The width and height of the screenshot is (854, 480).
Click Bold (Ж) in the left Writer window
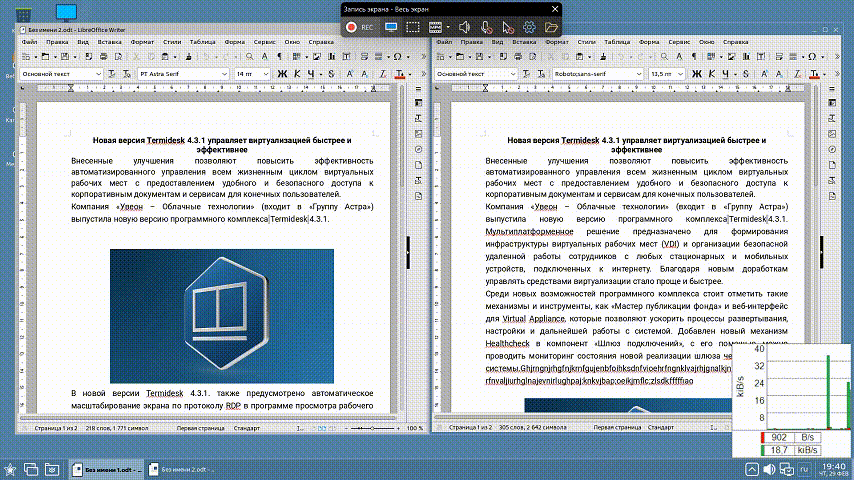coord(283,74)
